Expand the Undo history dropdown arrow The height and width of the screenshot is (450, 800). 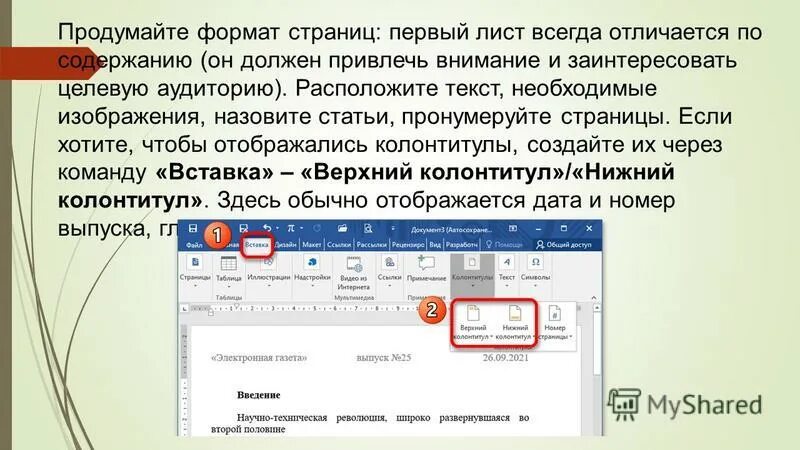277,229
